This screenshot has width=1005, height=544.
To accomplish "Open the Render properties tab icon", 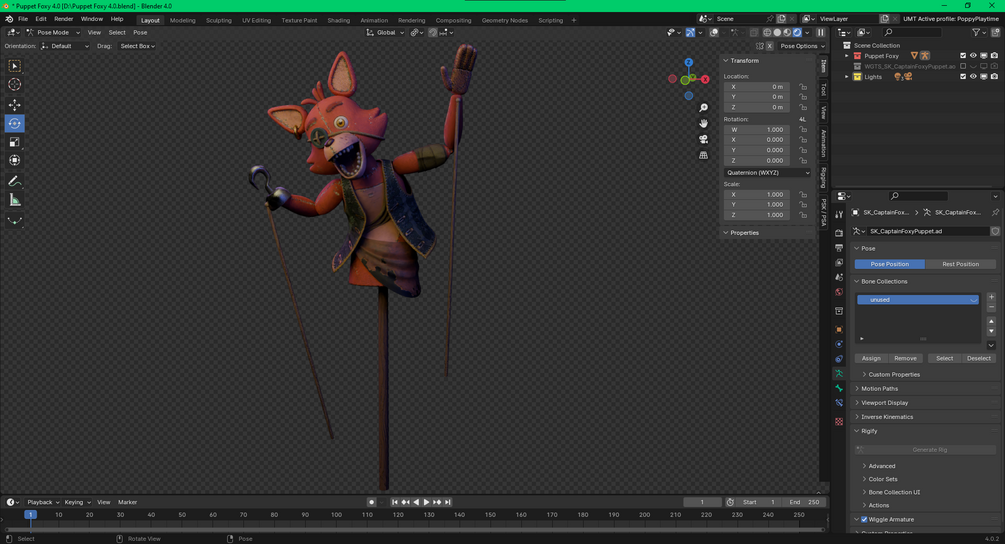I will [839, 233].
